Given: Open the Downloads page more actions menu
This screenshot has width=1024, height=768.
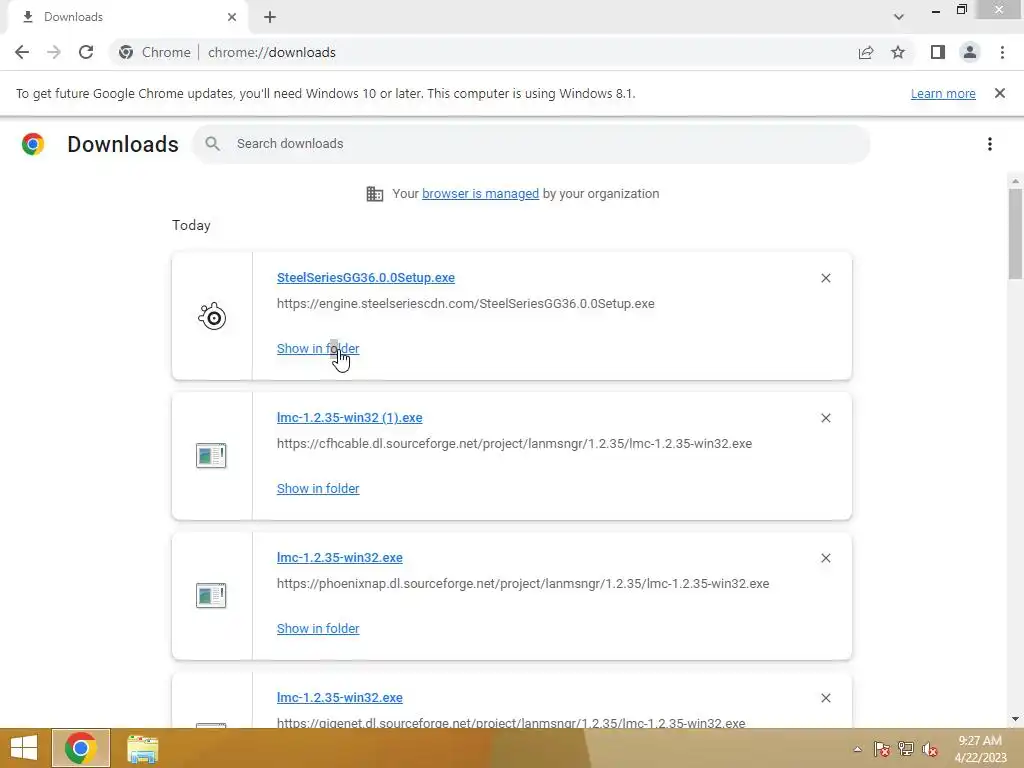Looking at the screenshot, I should coord(990,144).
